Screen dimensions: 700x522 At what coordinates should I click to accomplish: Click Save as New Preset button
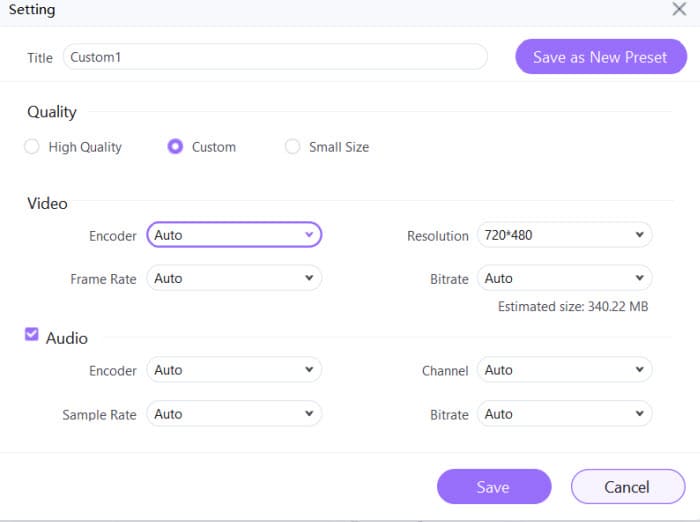coord(601,57)
